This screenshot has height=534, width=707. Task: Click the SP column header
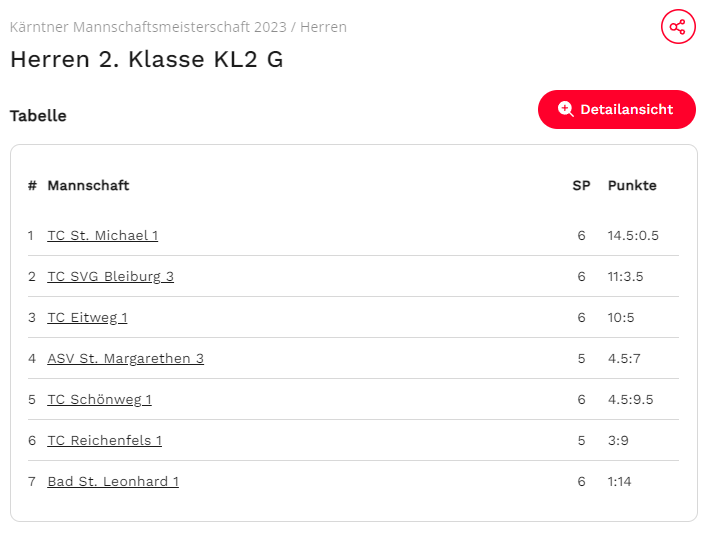581,185
